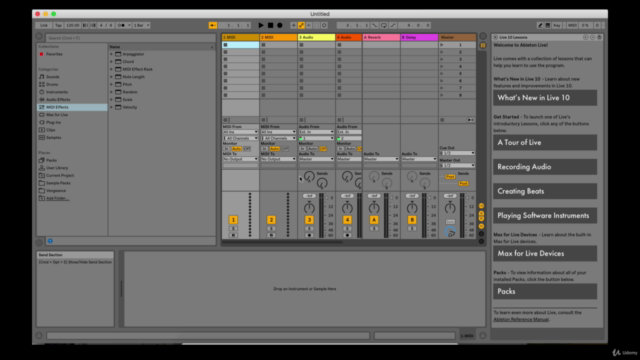Toggle return track A activator
The width and height of the screenshot is (640, 360).
click(374, 220)
